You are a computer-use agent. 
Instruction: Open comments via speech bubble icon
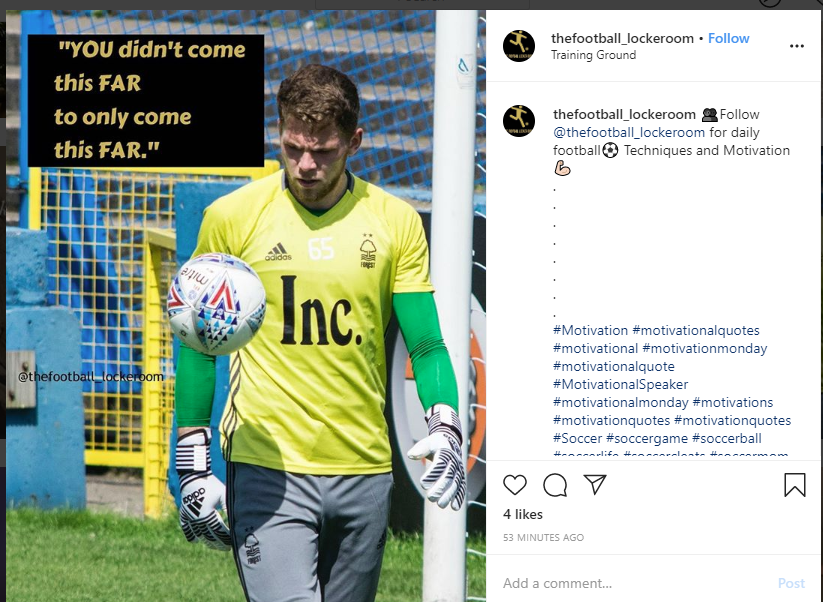[555, 484]
